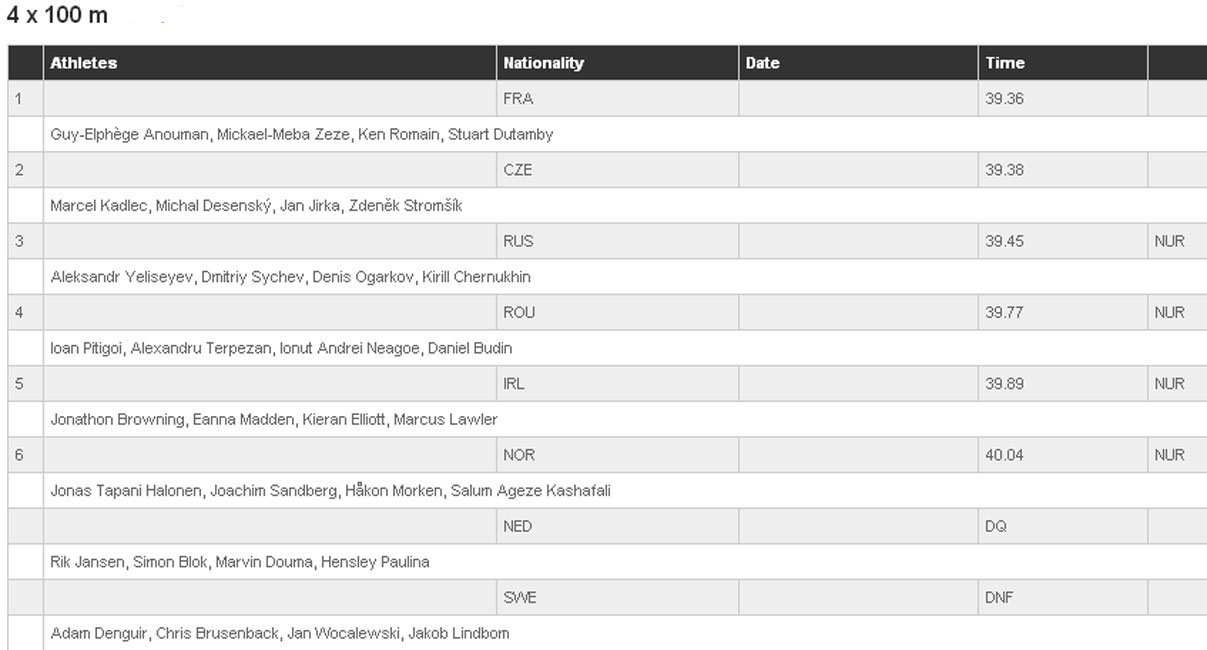Click the 4 x 100 m heading
Screen dimensions: 1207x650
click(x=57, y=17)
